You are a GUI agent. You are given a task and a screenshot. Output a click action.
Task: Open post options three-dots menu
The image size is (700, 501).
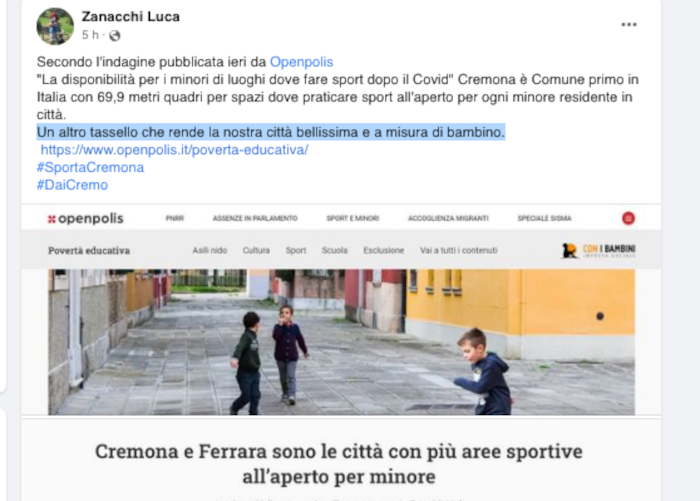[629, 25]
